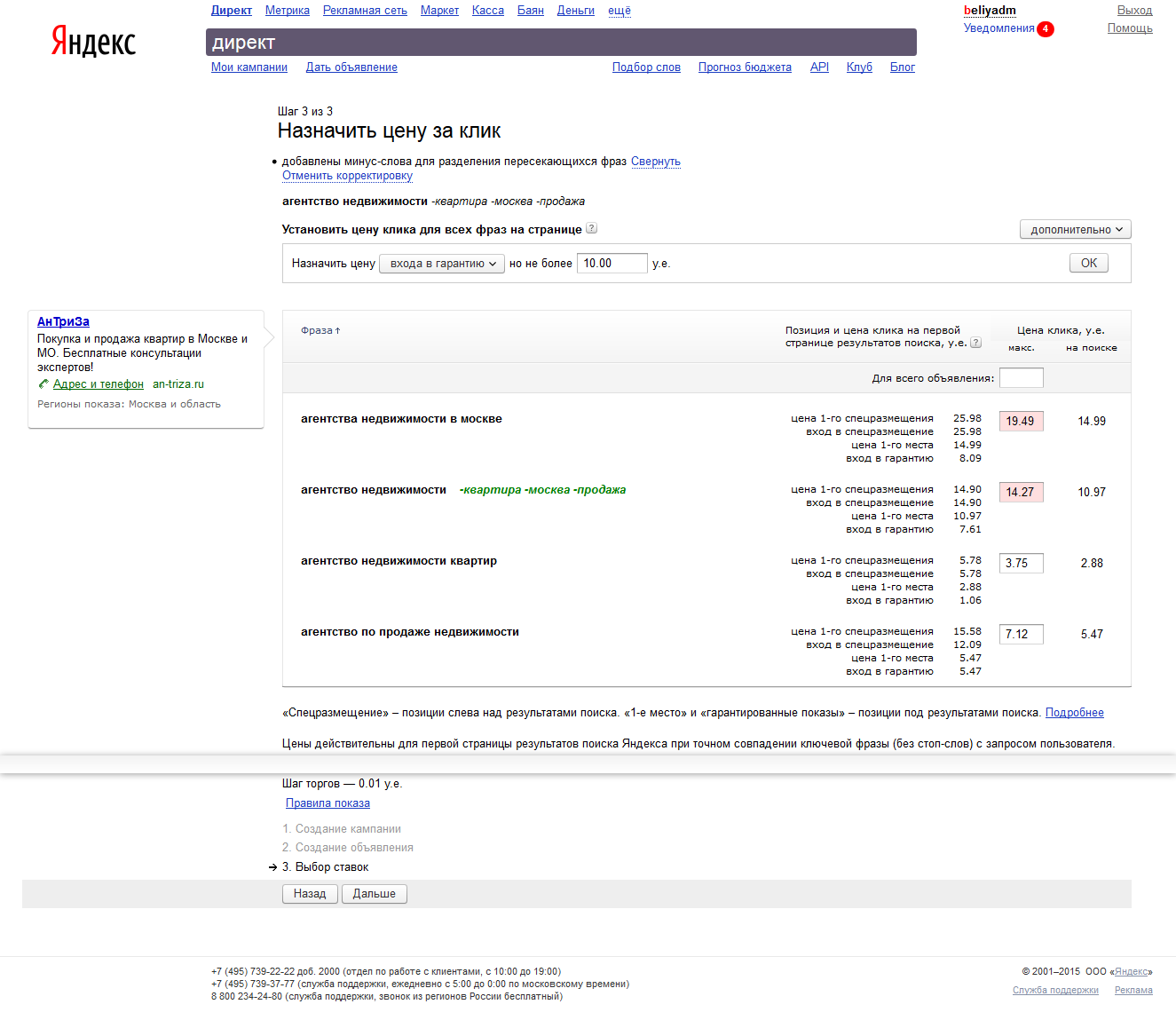
Task: Click the 'но не более' price field
Action: point(612,264)
